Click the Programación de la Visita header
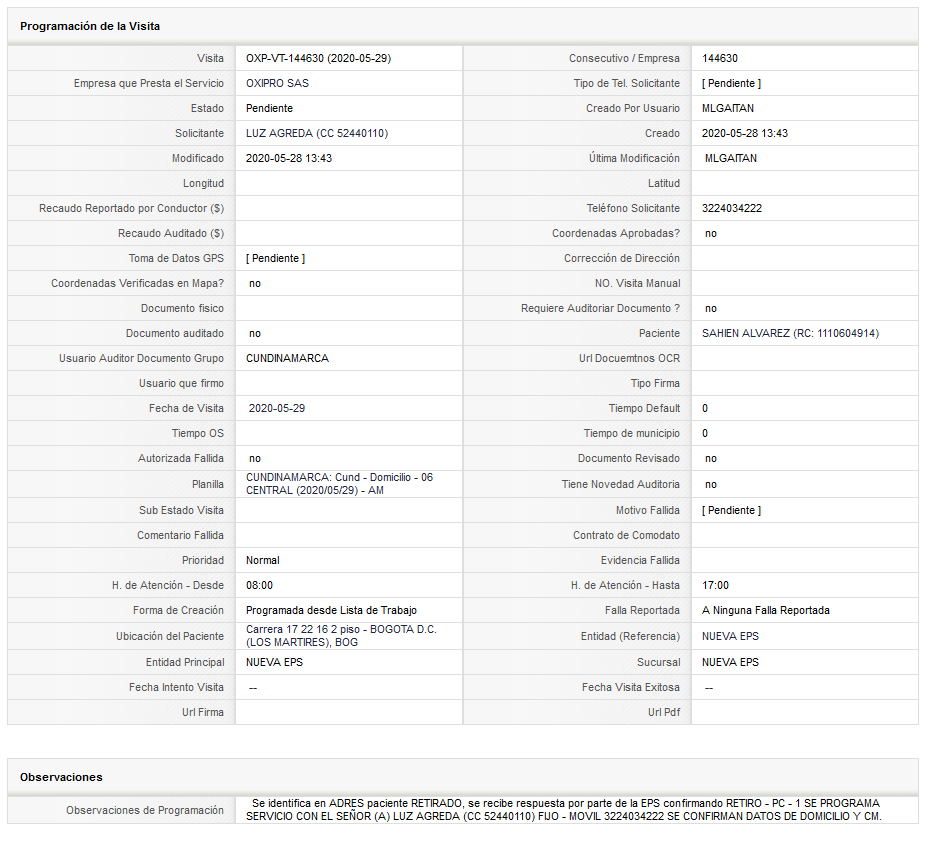Image resolution: width=929 pixels, height=843 pixels. click(x=90, y=26)
